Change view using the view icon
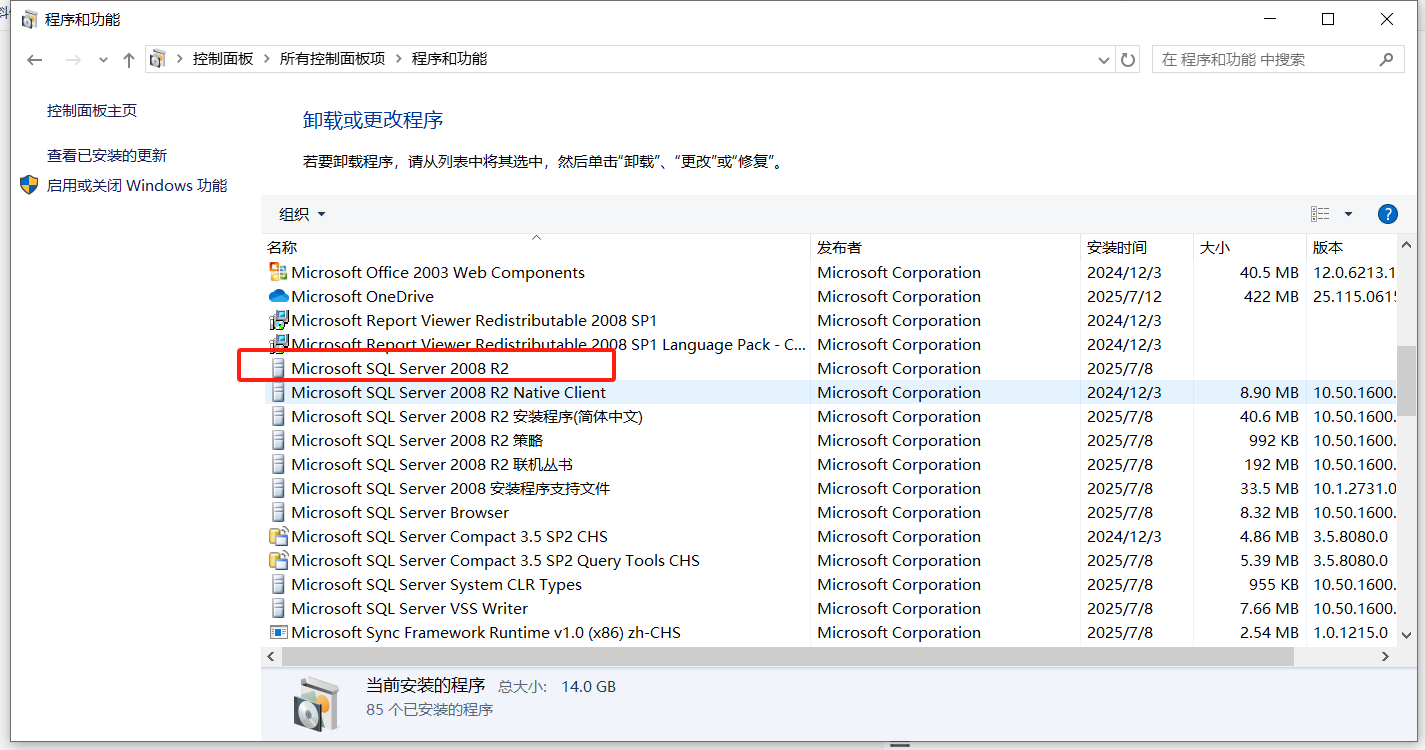The width and height of the screenshot is (1425, 750). 1320,214
